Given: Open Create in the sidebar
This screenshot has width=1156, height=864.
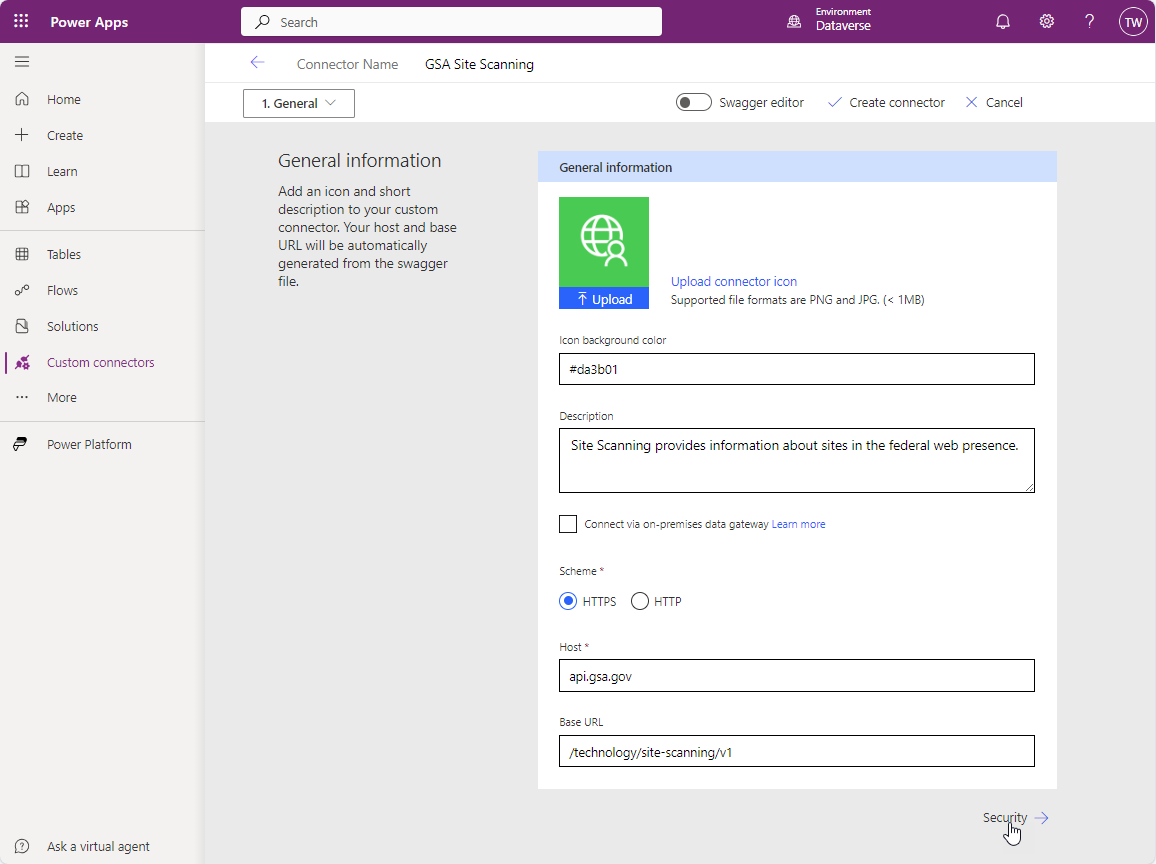Looking at the screenshot, I should [x=65, y=136].
